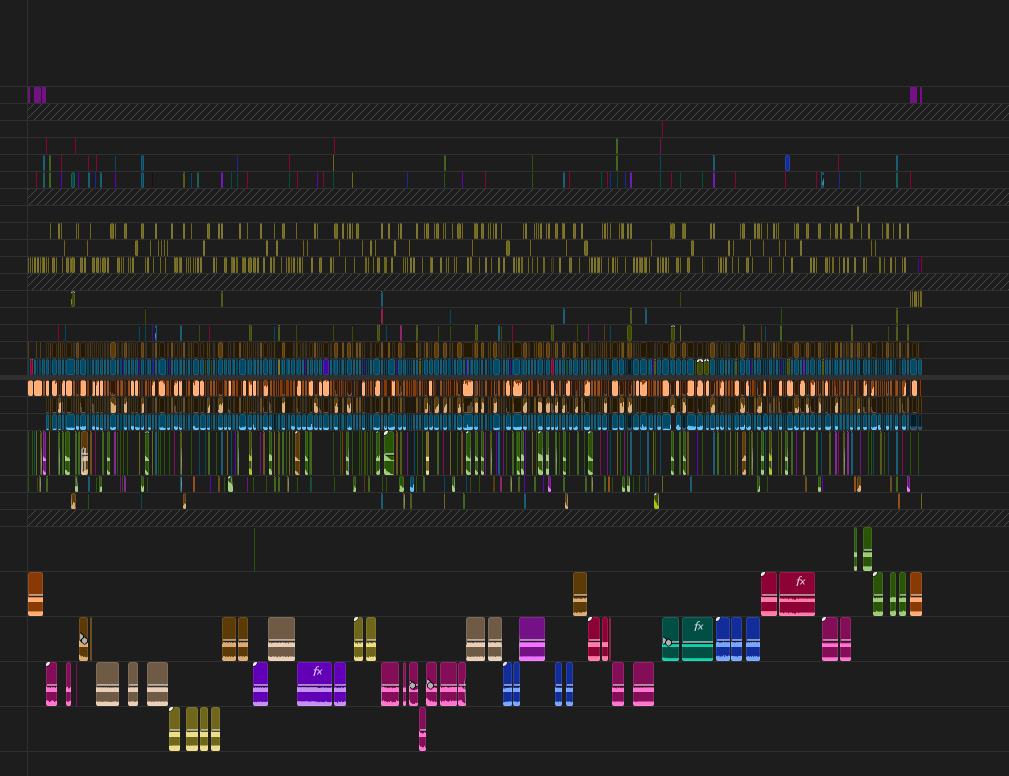Select the lime-yellow clip on the lower thin track
Image resolution: width=1009 pixels, height=776 pixels.
coord(656,501)
